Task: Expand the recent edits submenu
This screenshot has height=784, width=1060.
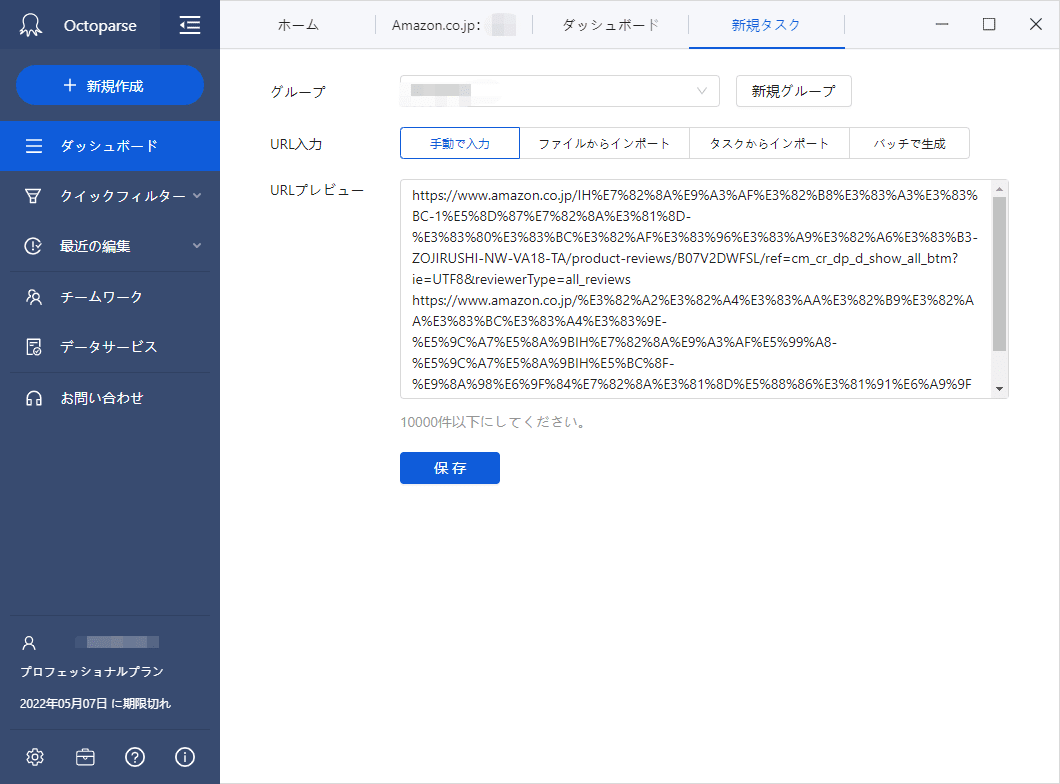Action: (x=196, y=246)
